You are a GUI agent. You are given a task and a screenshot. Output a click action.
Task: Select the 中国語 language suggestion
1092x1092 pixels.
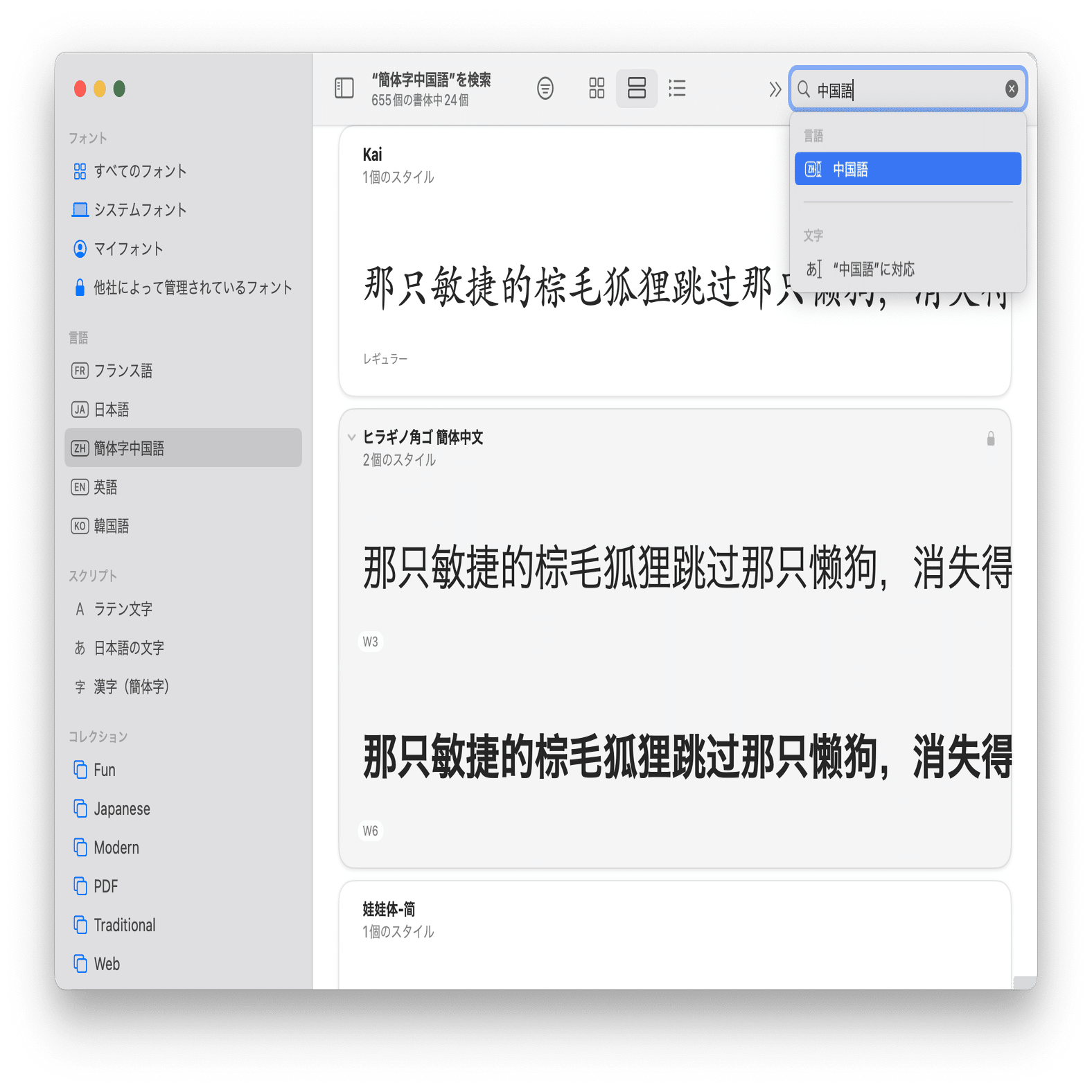[x=908, y=168]
